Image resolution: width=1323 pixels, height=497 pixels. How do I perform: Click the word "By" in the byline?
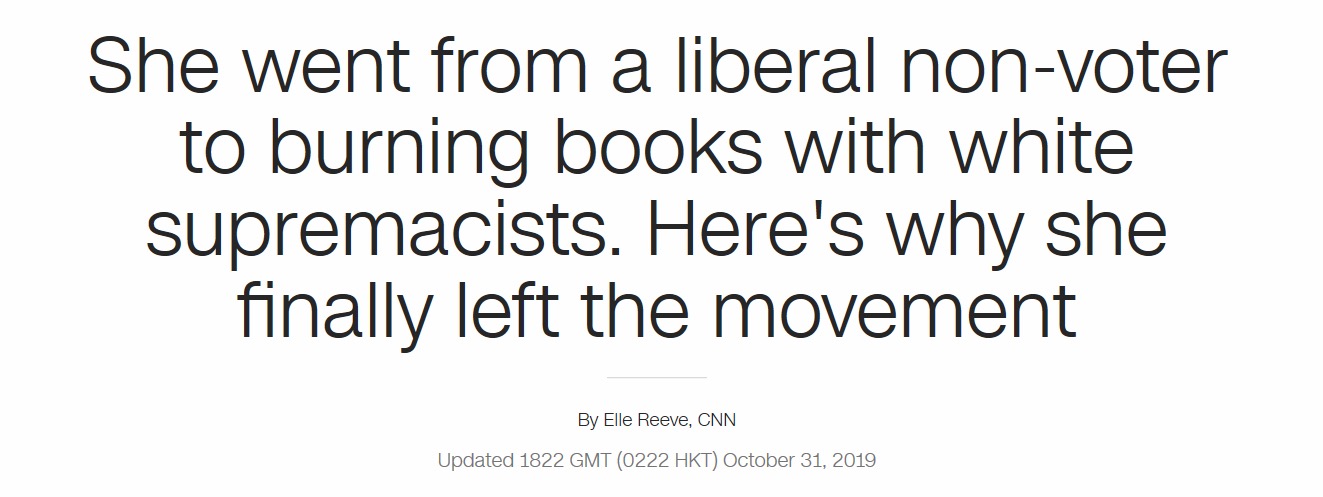click(588, 420)
